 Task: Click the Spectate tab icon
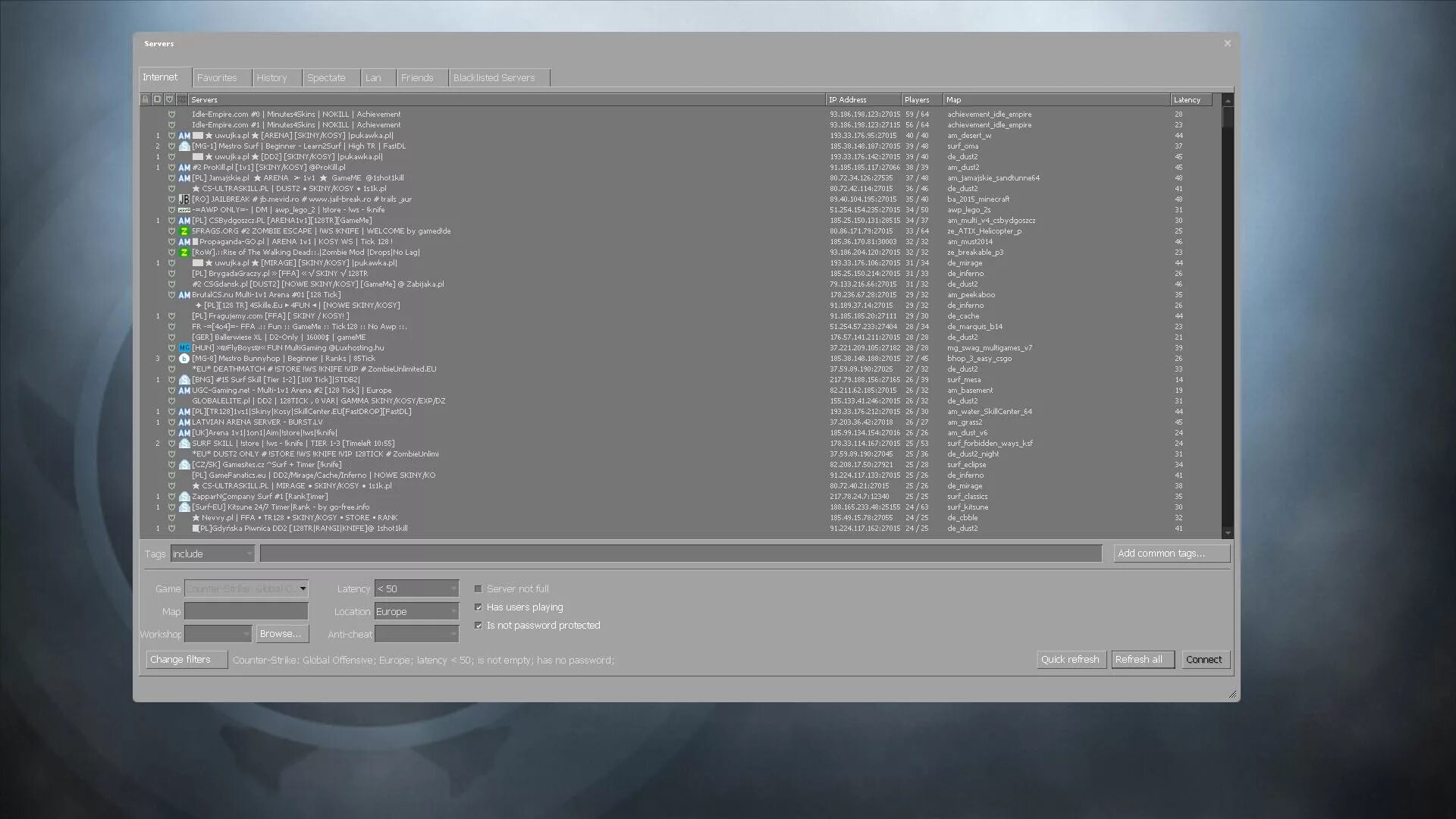click(326, 77)
